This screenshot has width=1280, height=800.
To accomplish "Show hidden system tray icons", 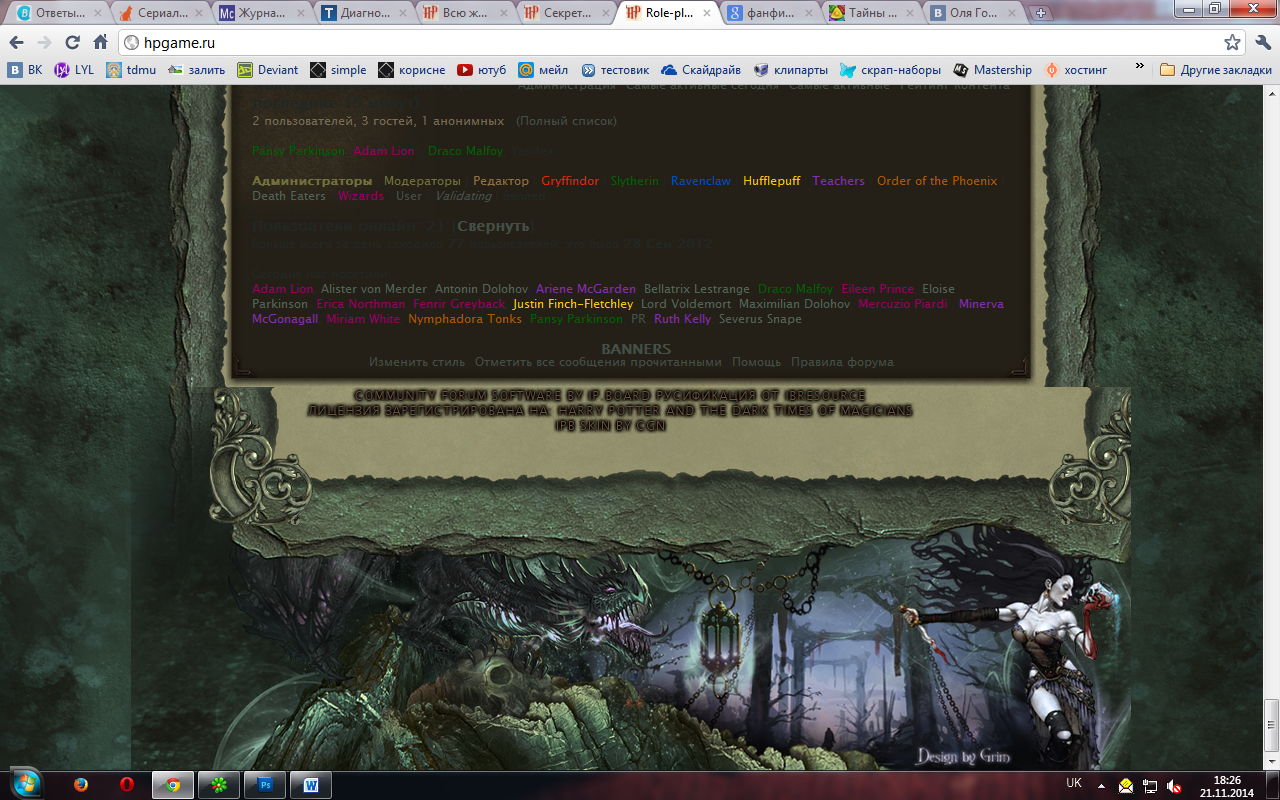I will coord(1101,786).
